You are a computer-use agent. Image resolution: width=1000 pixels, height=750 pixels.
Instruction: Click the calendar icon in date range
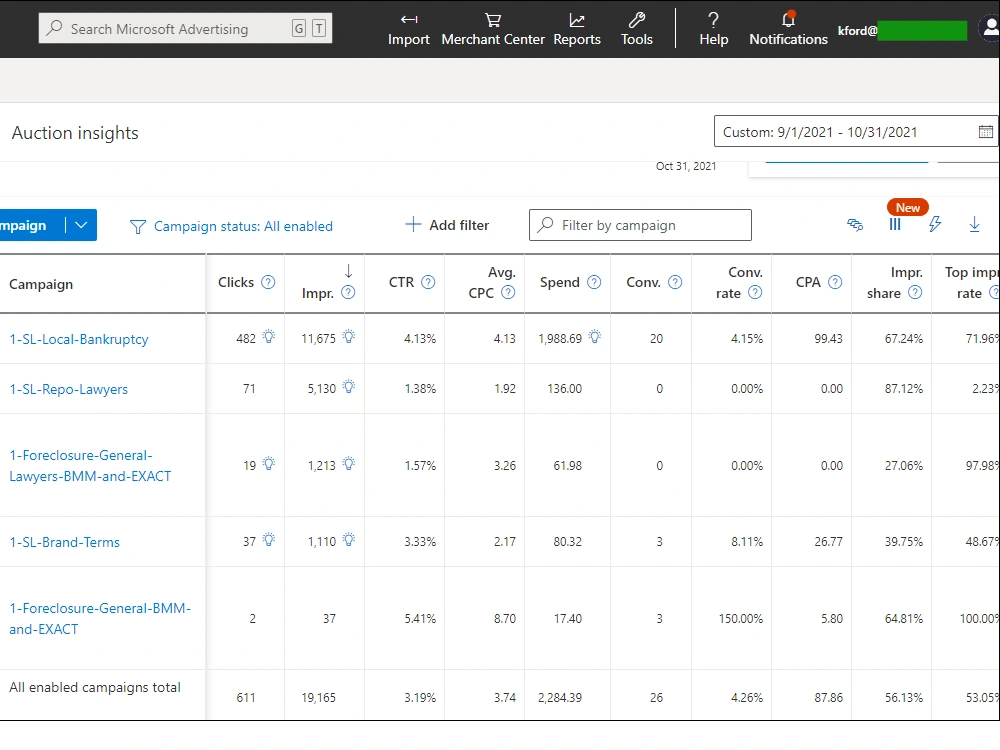(x=985, y=131)
